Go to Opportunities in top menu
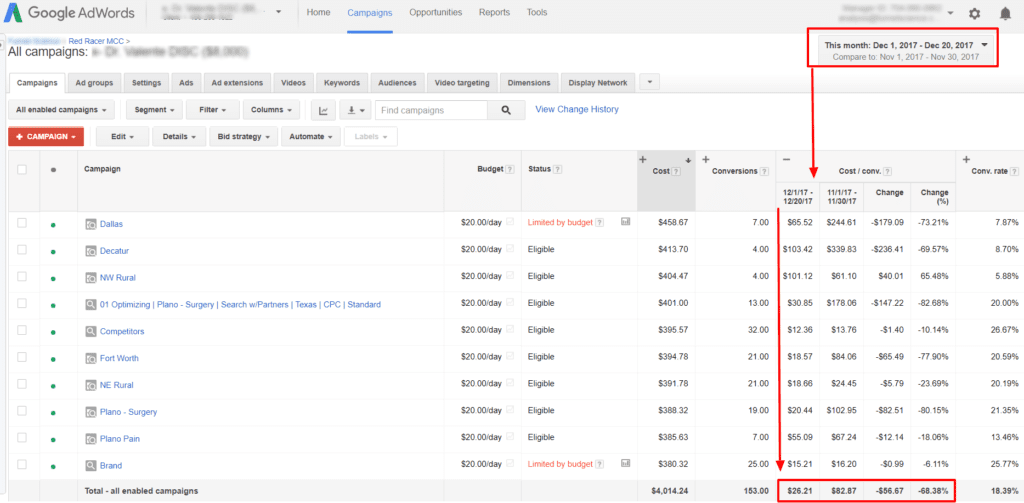 (435, 13)
